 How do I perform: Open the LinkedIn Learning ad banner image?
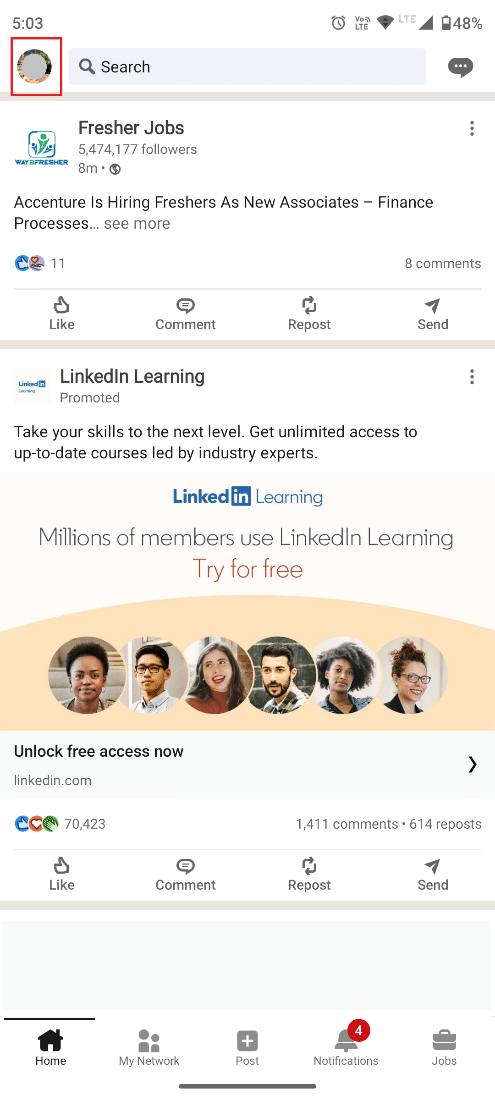tap(248, 601)
